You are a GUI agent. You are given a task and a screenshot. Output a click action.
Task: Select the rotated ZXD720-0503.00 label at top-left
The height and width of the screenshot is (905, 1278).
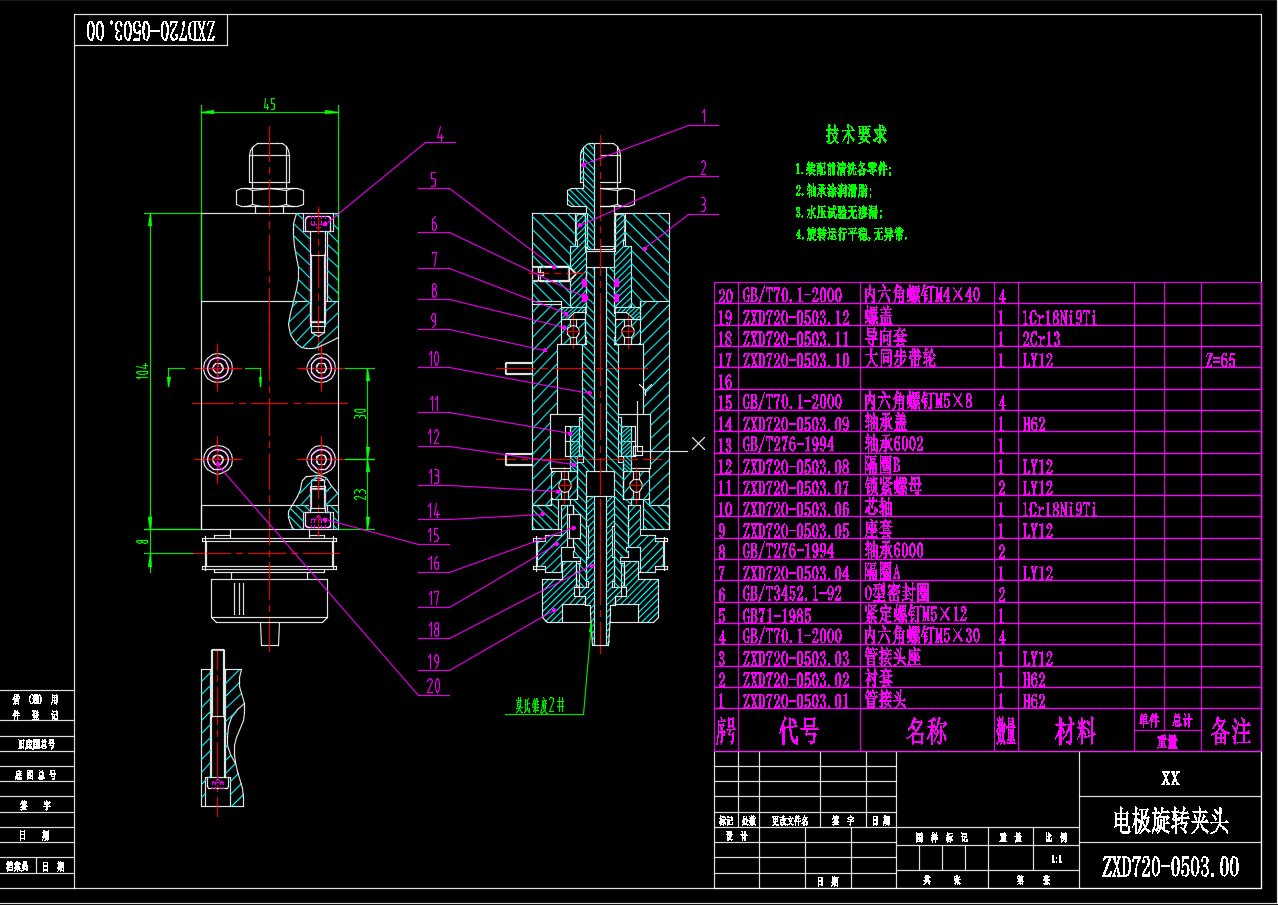(x=151, y=31)
